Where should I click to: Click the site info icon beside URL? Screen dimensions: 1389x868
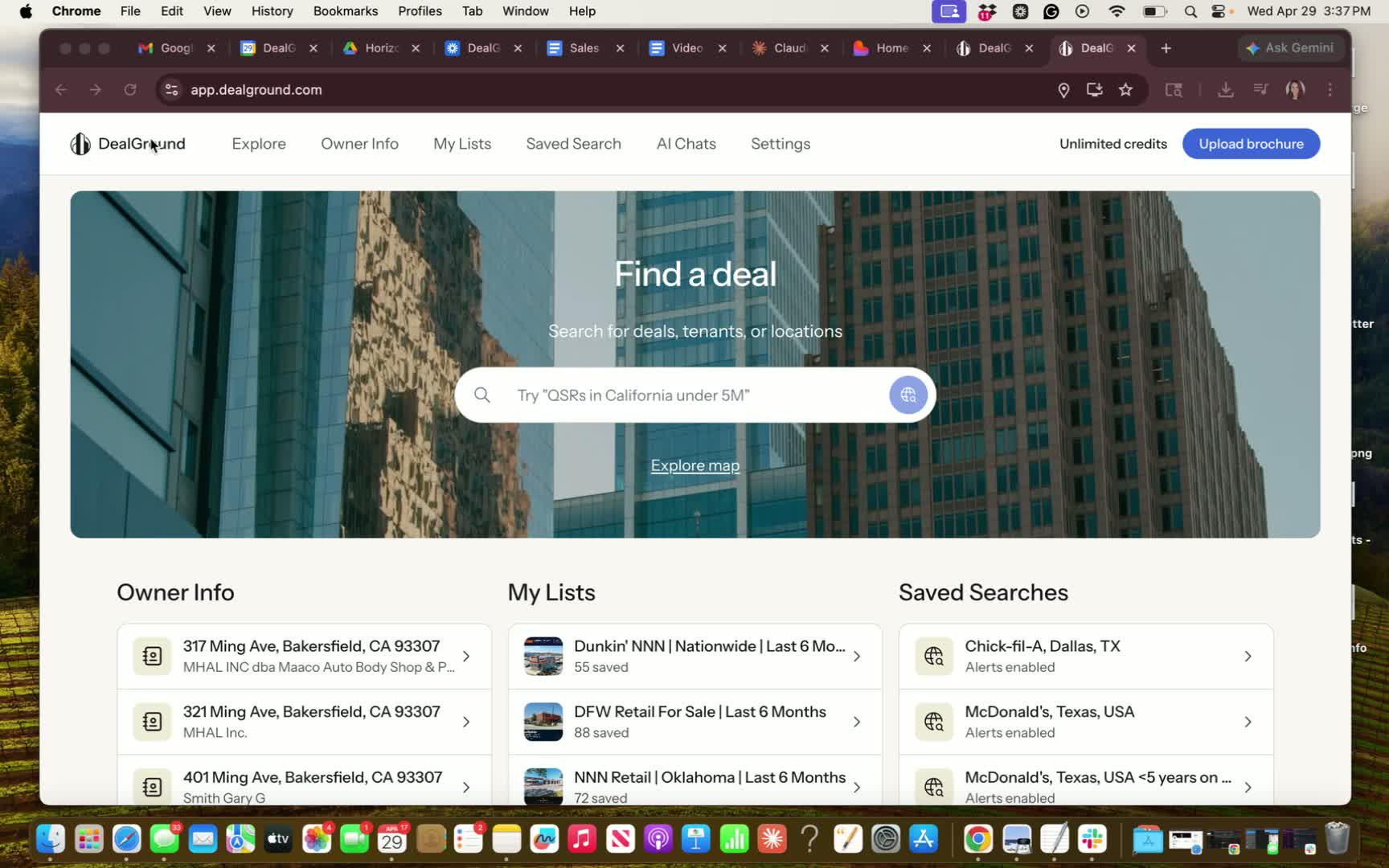(171, 89)
